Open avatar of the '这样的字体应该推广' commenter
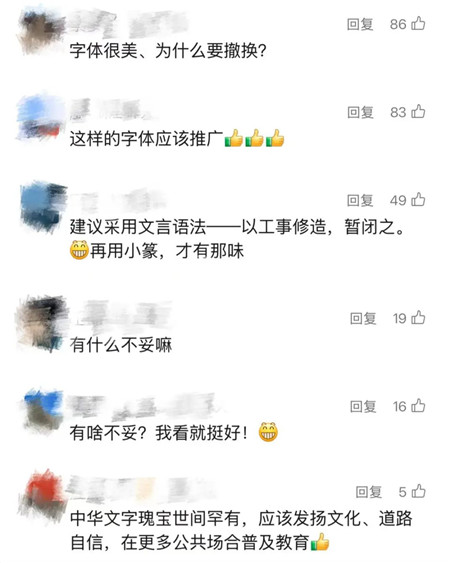The width and height of the screenshot is (450, 563). point(40,117)
